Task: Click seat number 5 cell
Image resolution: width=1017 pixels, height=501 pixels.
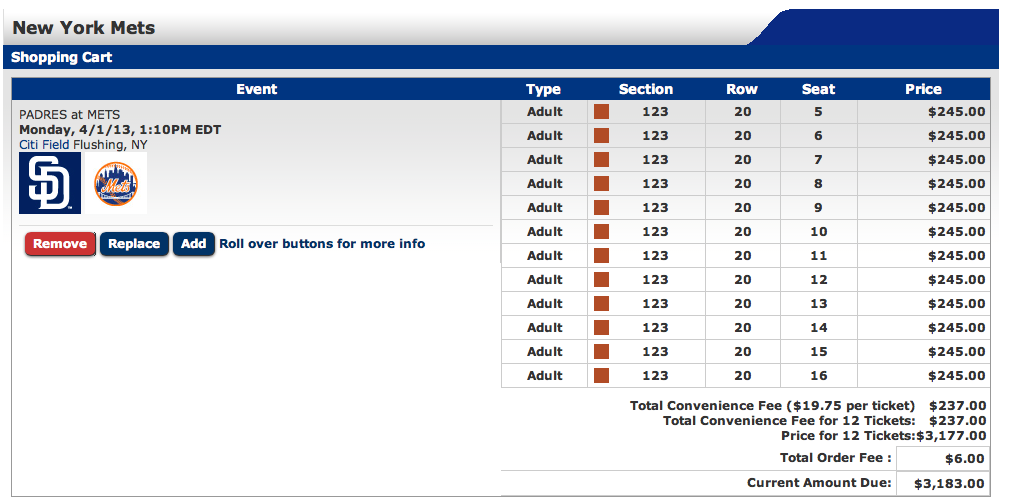Action: [x=819, y=112]
